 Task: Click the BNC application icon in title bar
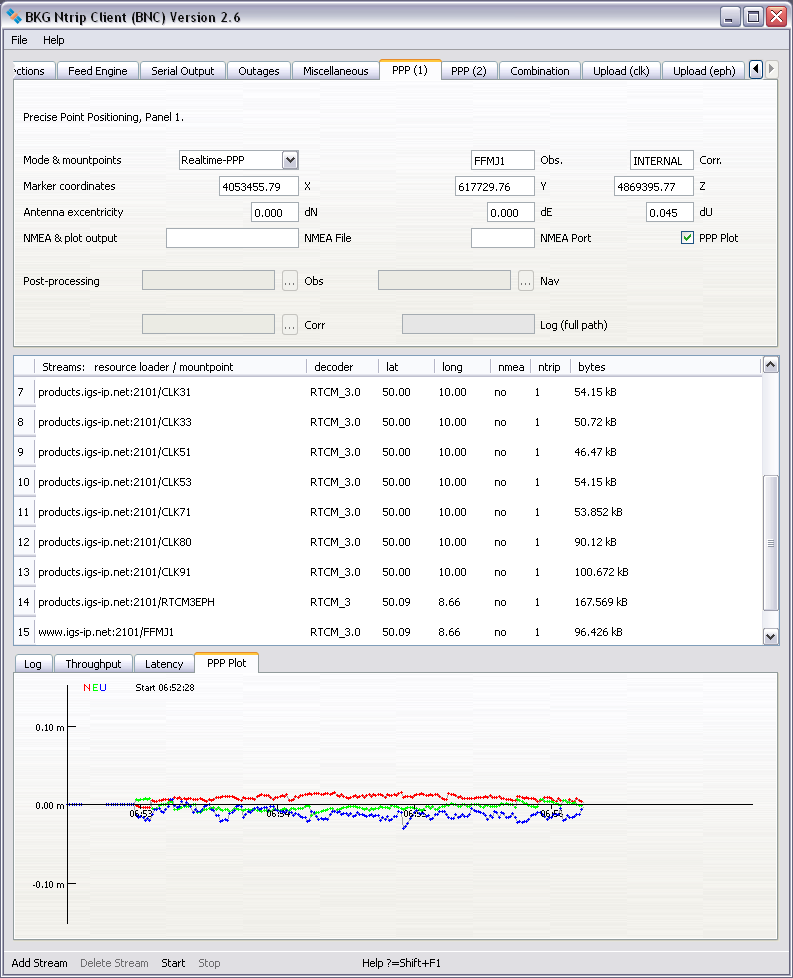(x=14, y=16)
